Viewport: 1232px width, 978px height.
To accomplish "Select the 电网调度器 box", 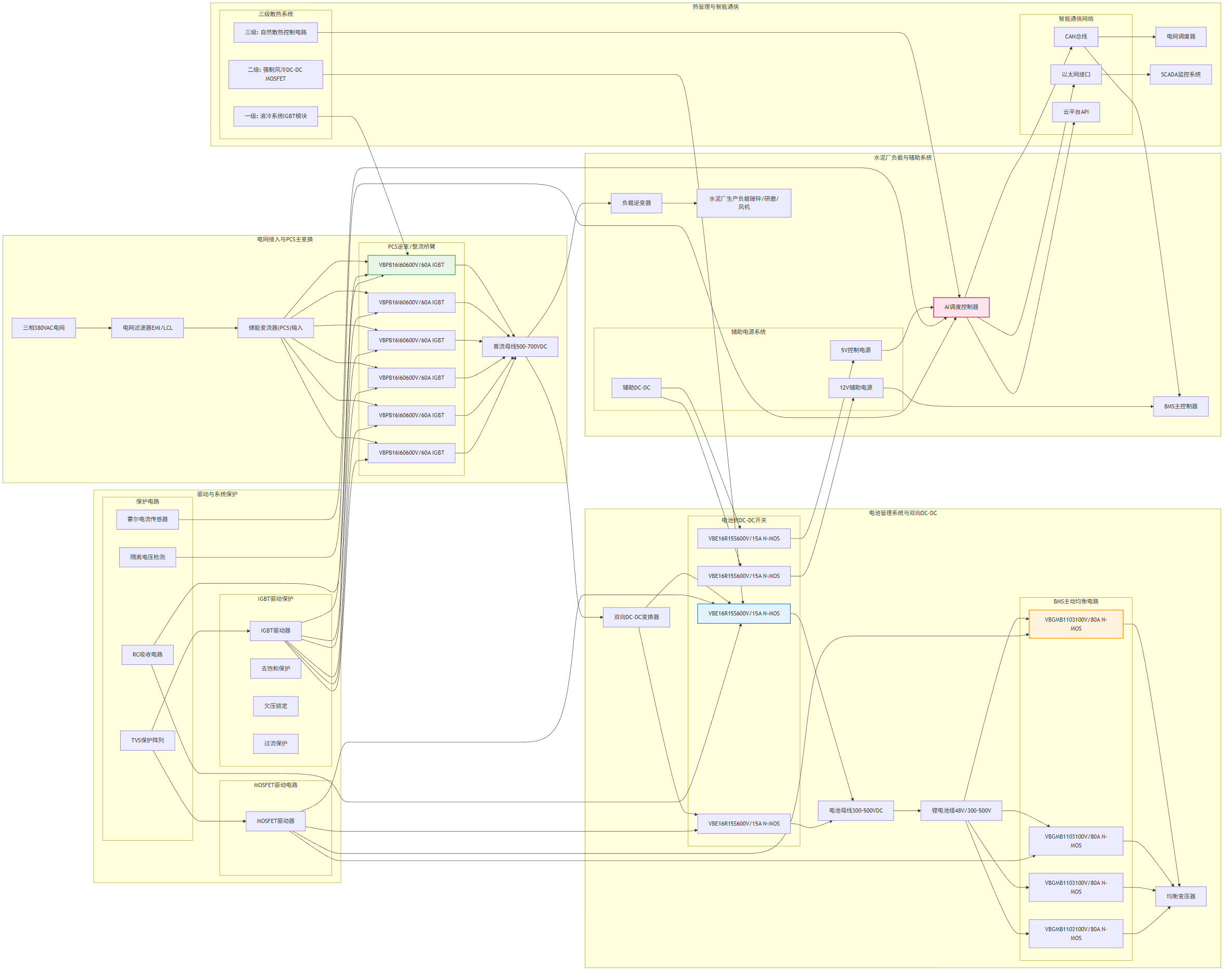I will [1180, 36].
